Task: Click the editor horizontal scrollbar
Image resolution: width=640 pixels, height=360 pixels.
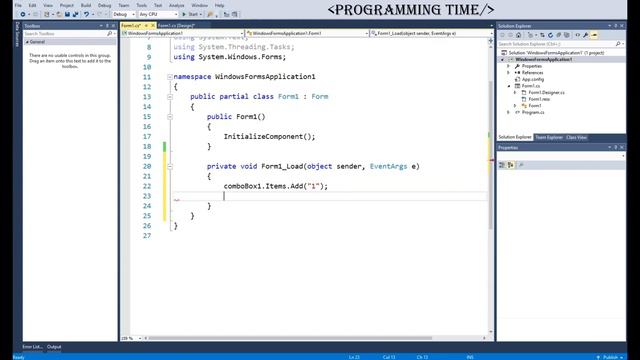Action: click(x=290, y=338)
